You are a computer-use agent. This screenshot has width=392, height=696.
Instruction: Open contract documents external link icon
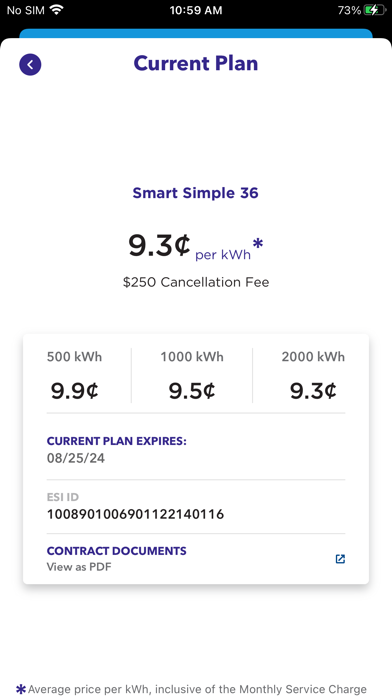coord(340,559)
